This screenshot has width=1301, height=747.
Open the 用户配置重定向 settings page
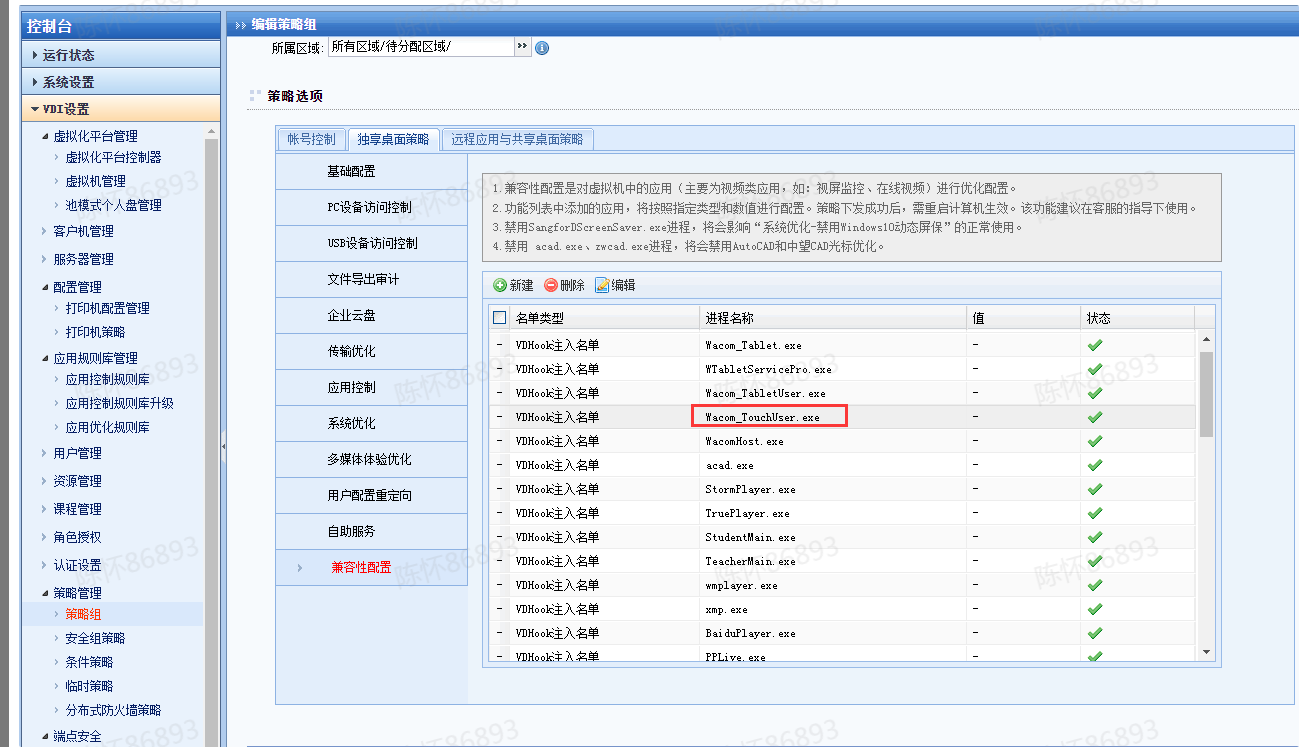[371, 495]
